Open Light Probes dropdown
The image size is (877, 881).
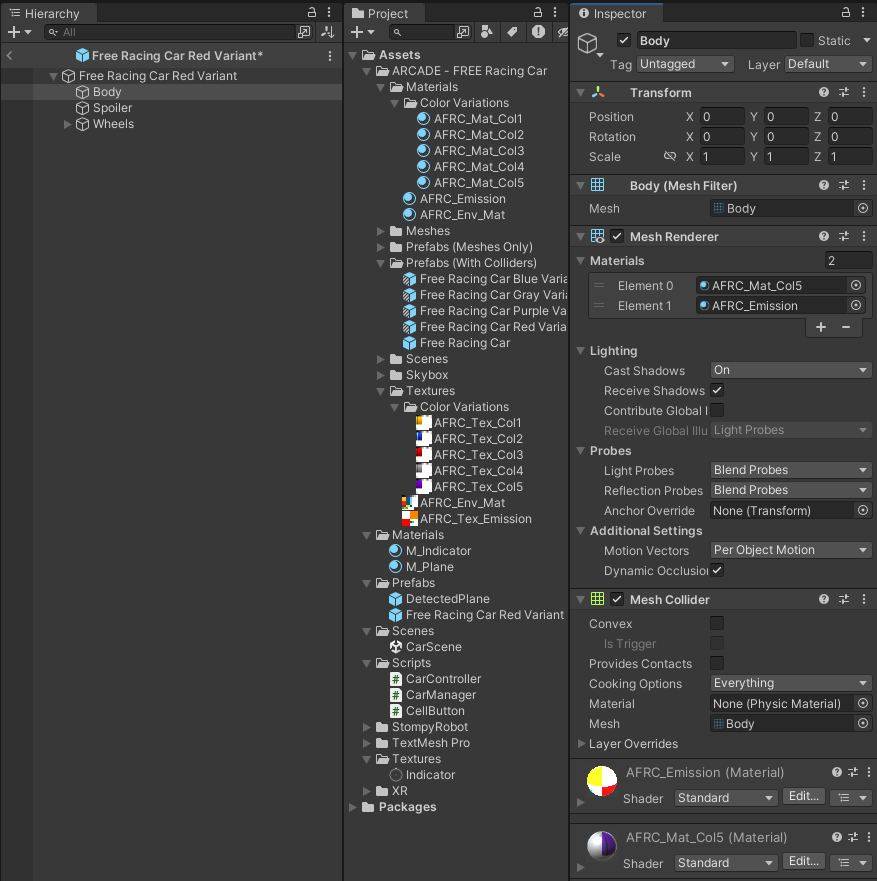[x=791, y=470]
